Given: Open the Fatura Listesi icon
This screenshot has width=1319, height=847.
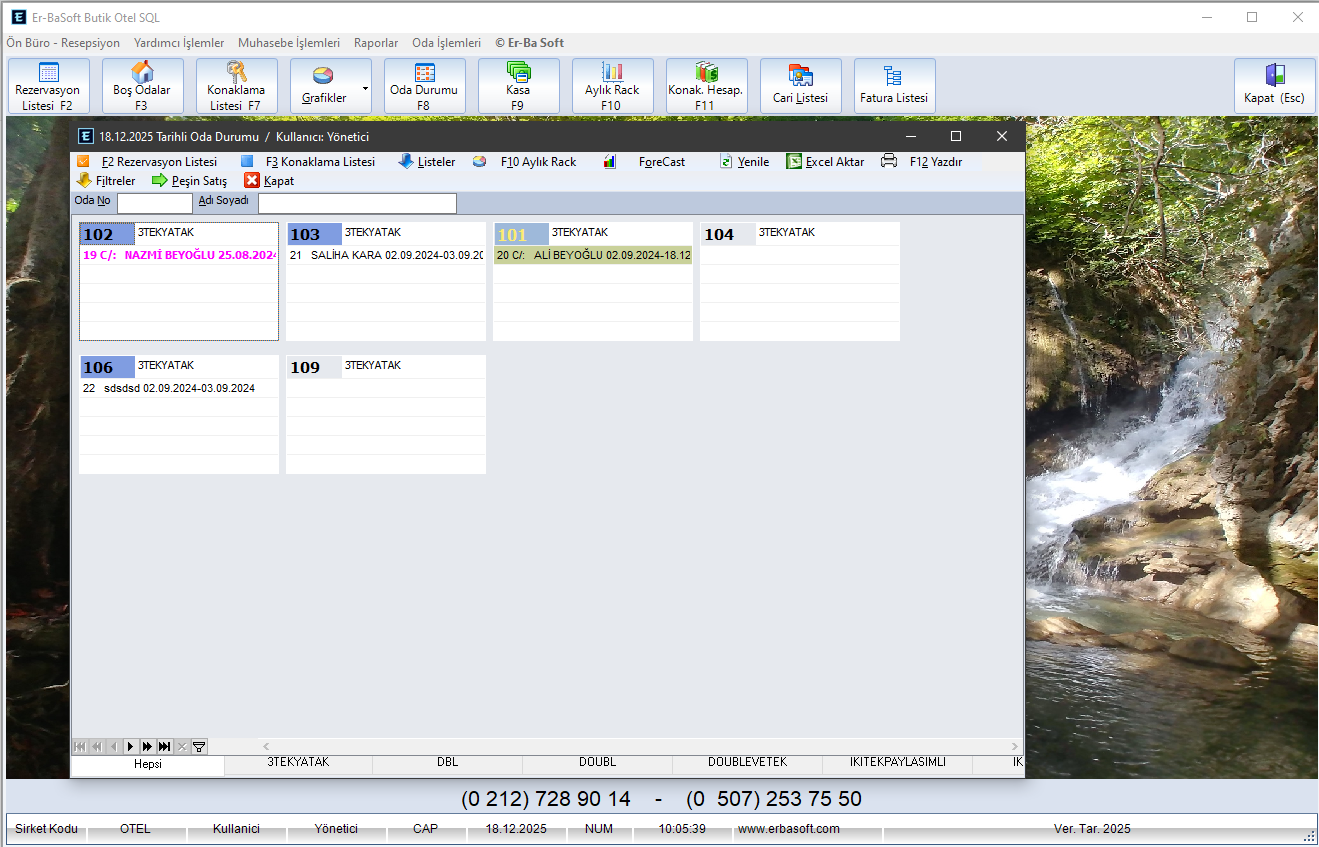Looking at the screenshot, I should click(x=894, y=76).
